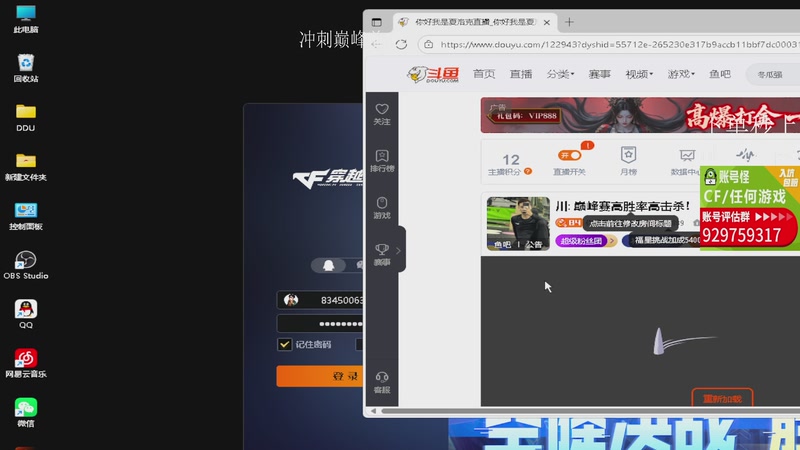
Task: Click the 超级粉丝团 badge
Action: pyautogui.click(x=581, y=240)
